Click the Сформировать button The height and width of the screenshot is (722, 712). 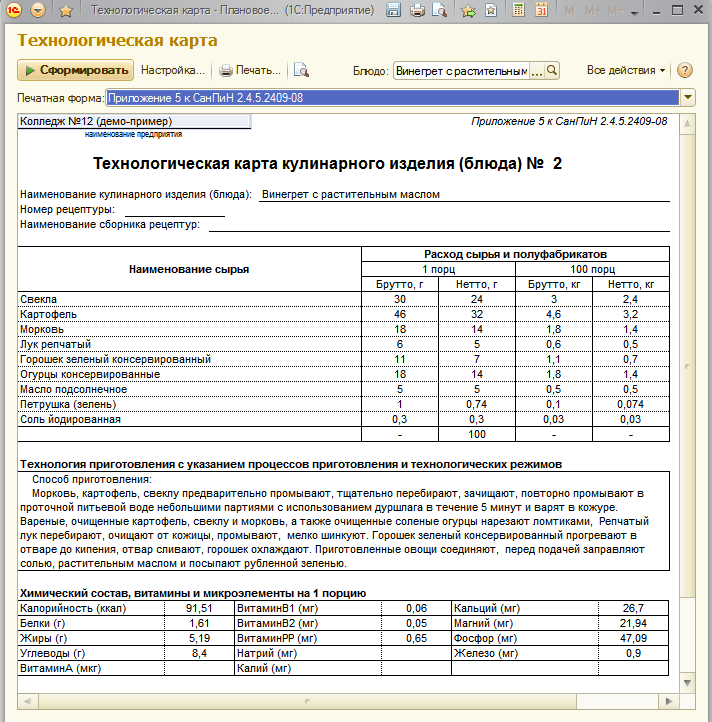76,70
